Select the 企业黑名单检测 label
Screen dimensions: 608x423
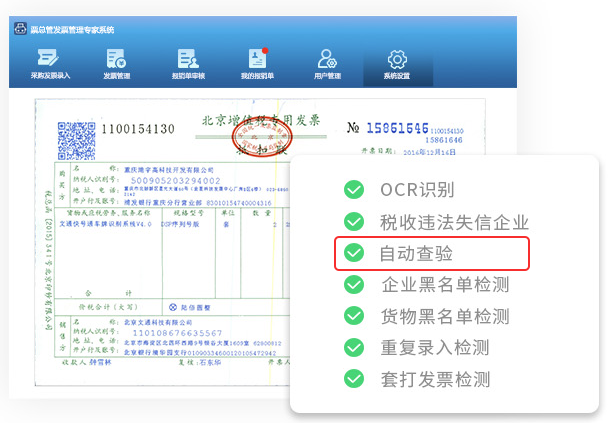[445, 285]
